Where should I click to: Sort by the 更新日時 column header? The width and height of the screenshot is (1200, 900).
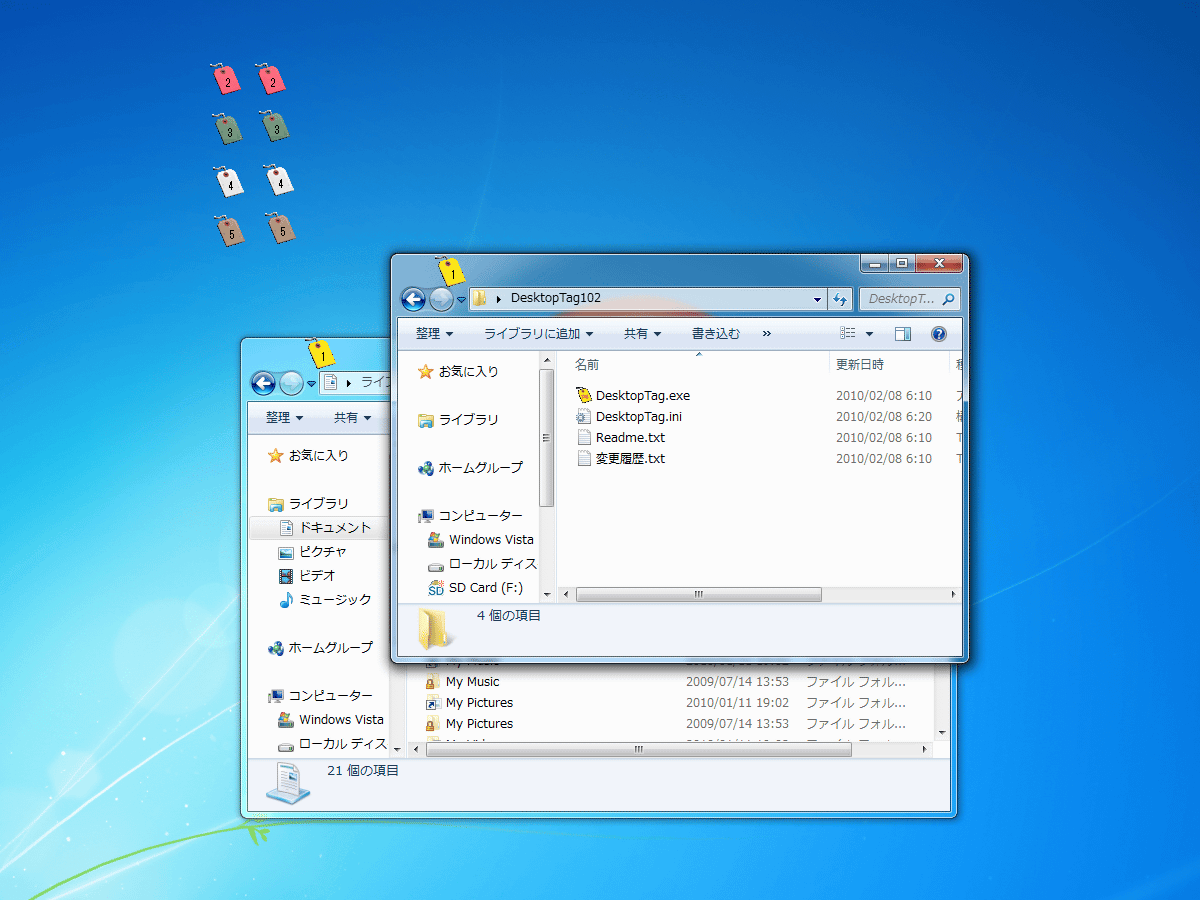pos(888,364)
